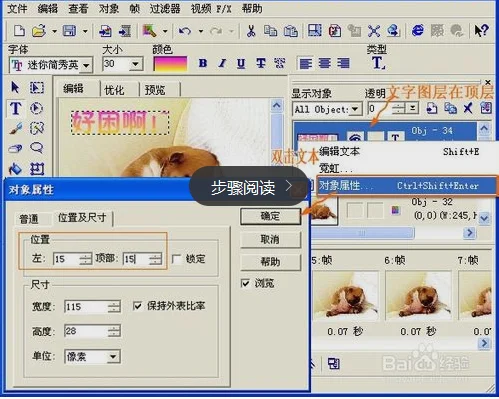This screenshot has height=399, width=499.
Task: Align text to the center
Action: pyautogui.click(x=325, y=63)
